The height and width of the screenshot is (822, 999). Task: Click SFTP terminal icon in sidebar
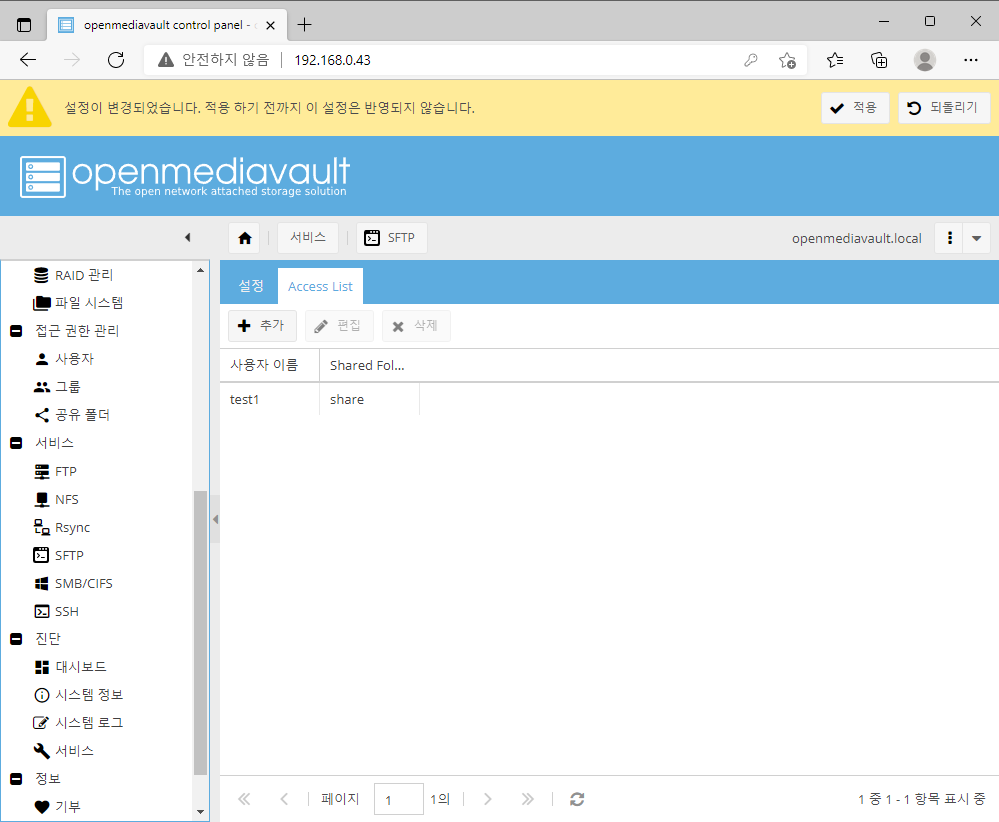pos(41,555)
